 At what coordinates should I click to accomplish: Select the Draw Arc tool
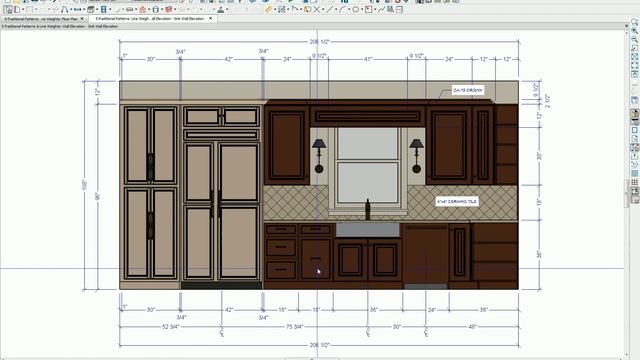342,9
